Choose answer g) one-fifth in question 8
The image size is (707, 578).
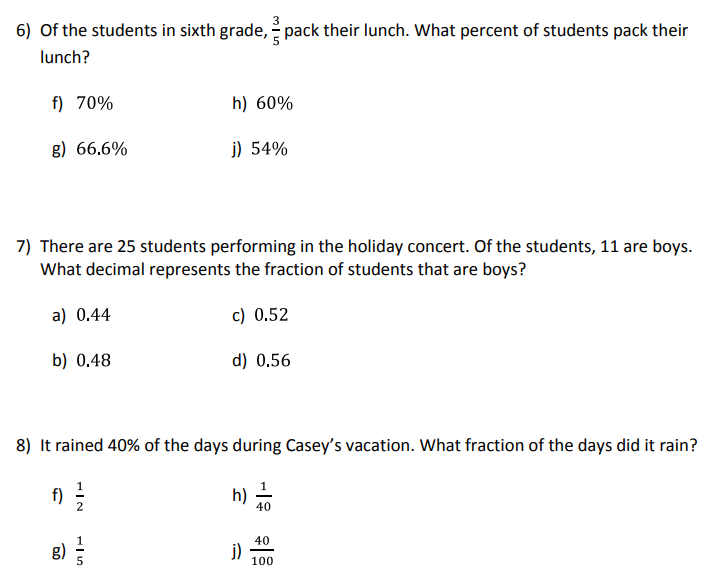(71, 549)
